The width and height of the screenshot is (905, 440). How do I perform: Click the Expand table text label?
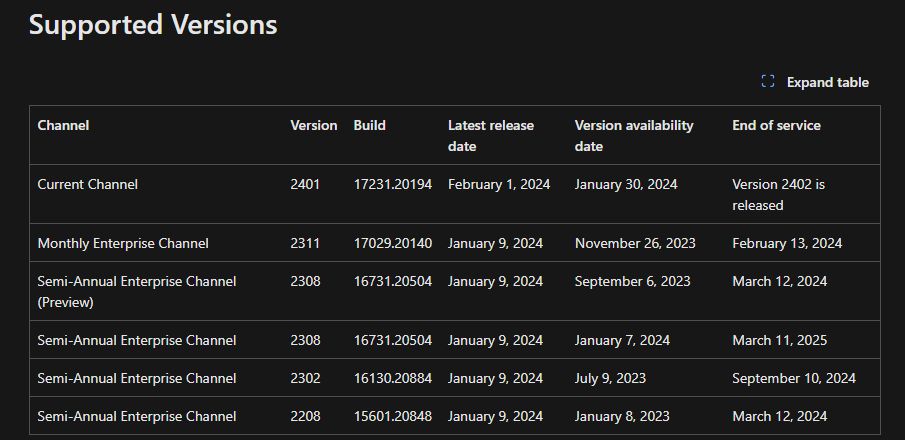tap(827, 82)
